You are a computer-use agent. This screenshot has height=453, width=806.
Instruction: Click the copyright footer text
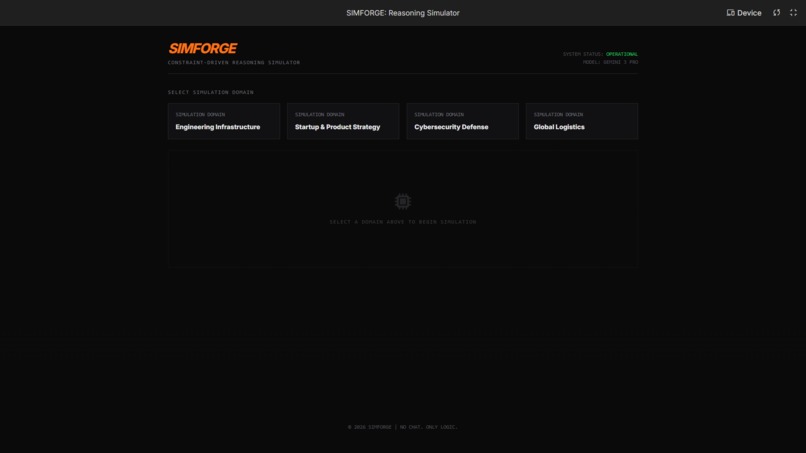402,427
